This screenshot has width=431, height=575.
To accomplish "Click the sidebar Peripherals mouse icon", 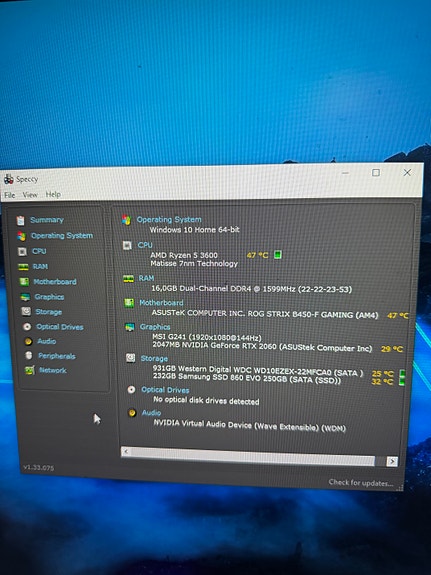I will point(29,355).
